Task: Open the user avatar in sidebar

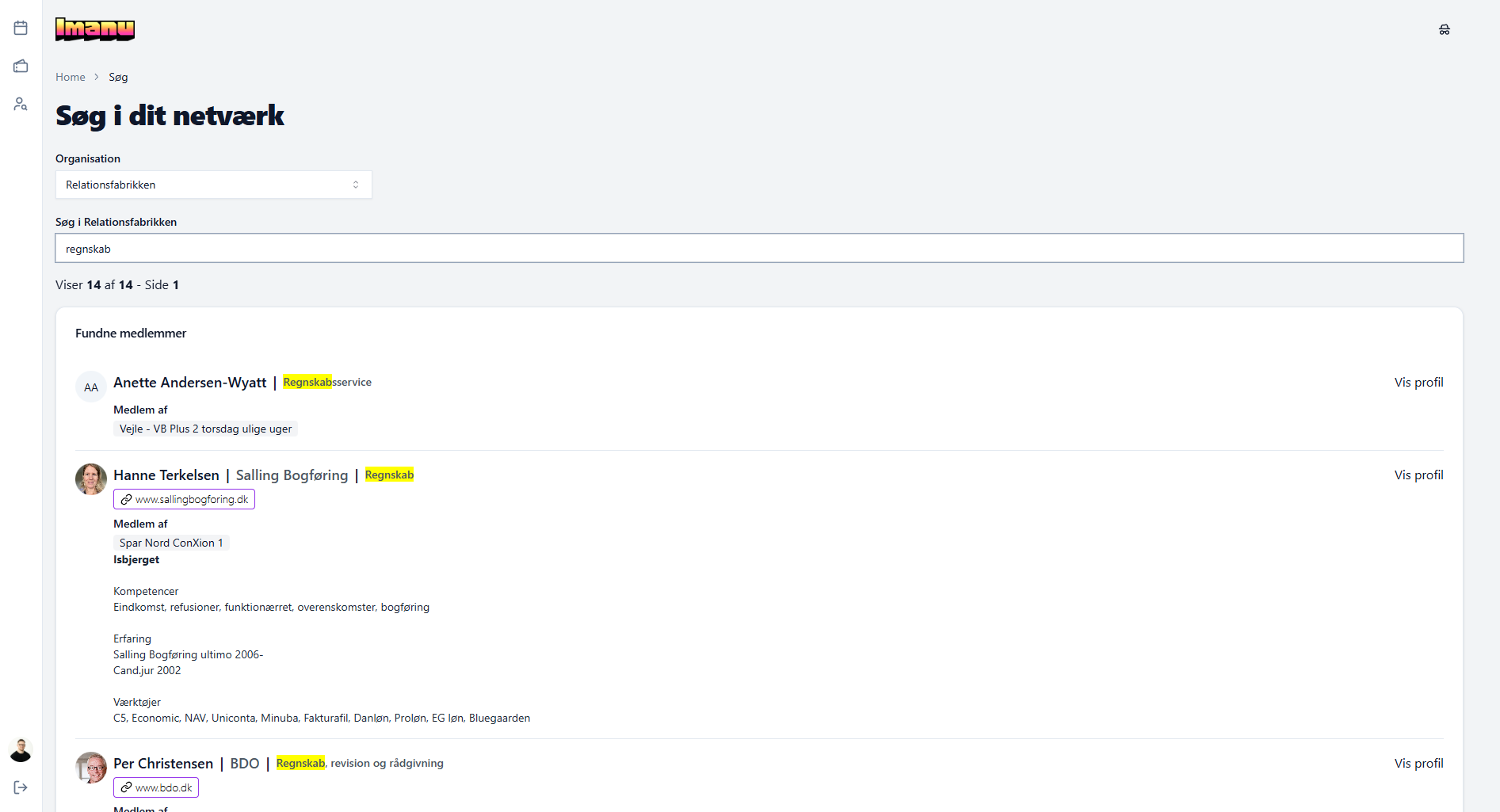Action: pyautogui.click(x=21, y=749)
